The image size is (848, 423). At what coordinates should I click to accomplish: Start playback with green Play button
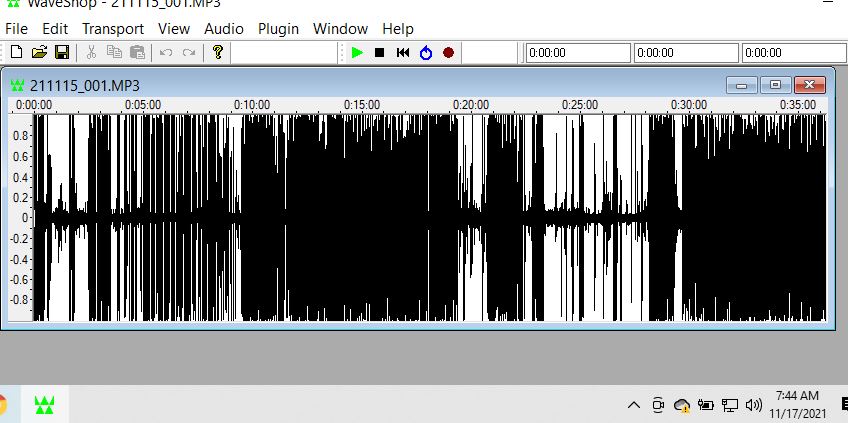[x=357, y=52]
